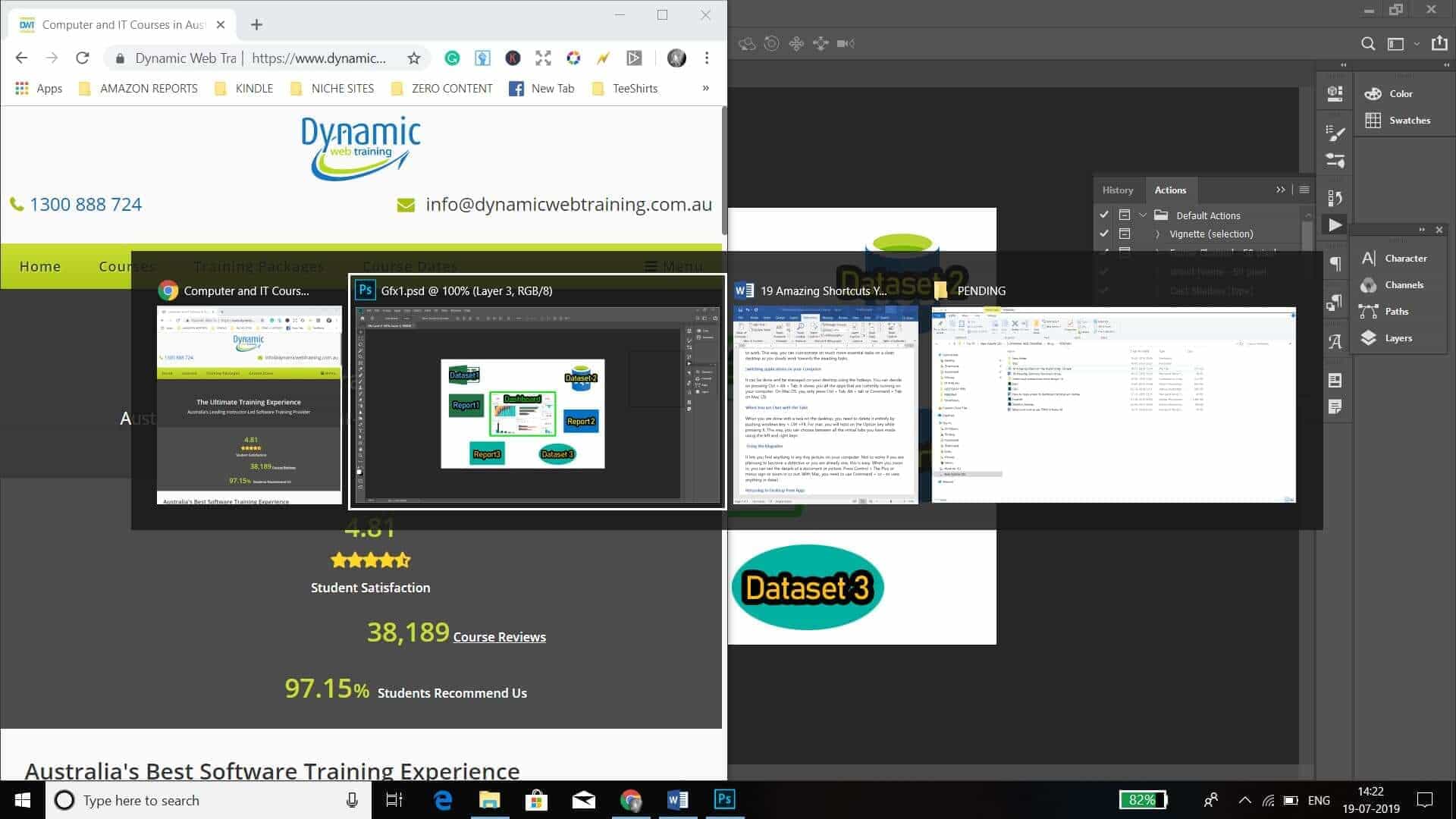Collapse the Default Actions set
This screenshot has height=819, width=1456.
tap(1144, 215)
